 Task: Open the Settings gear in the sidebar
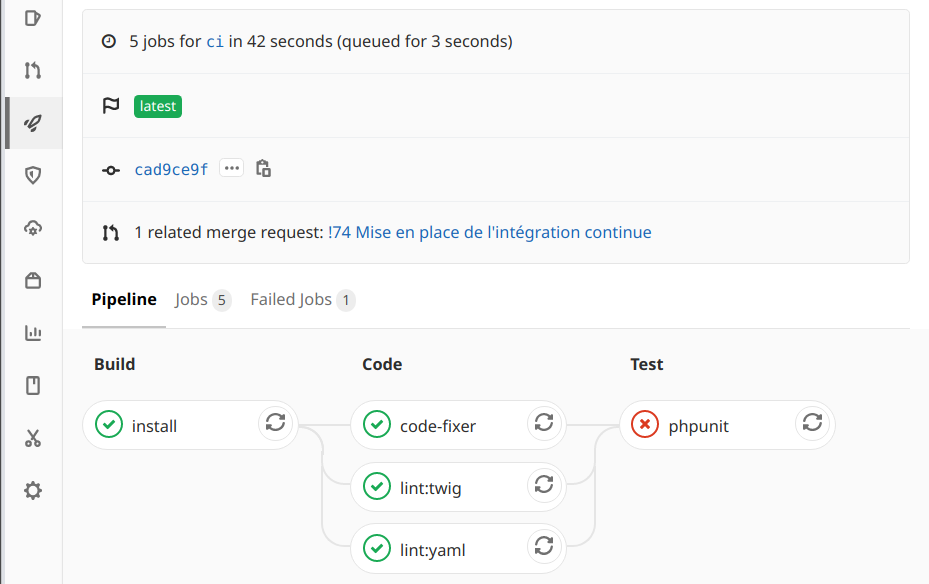[x=33, y=490]
